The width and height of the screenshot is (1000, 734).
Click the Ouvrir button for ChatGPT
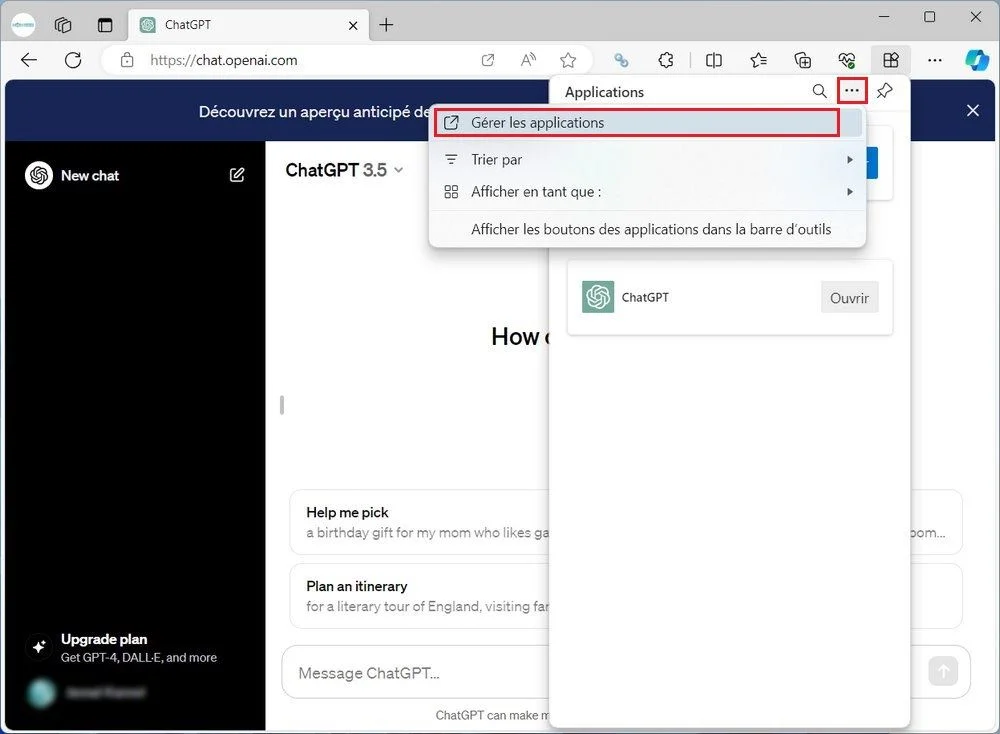[849, 298]
